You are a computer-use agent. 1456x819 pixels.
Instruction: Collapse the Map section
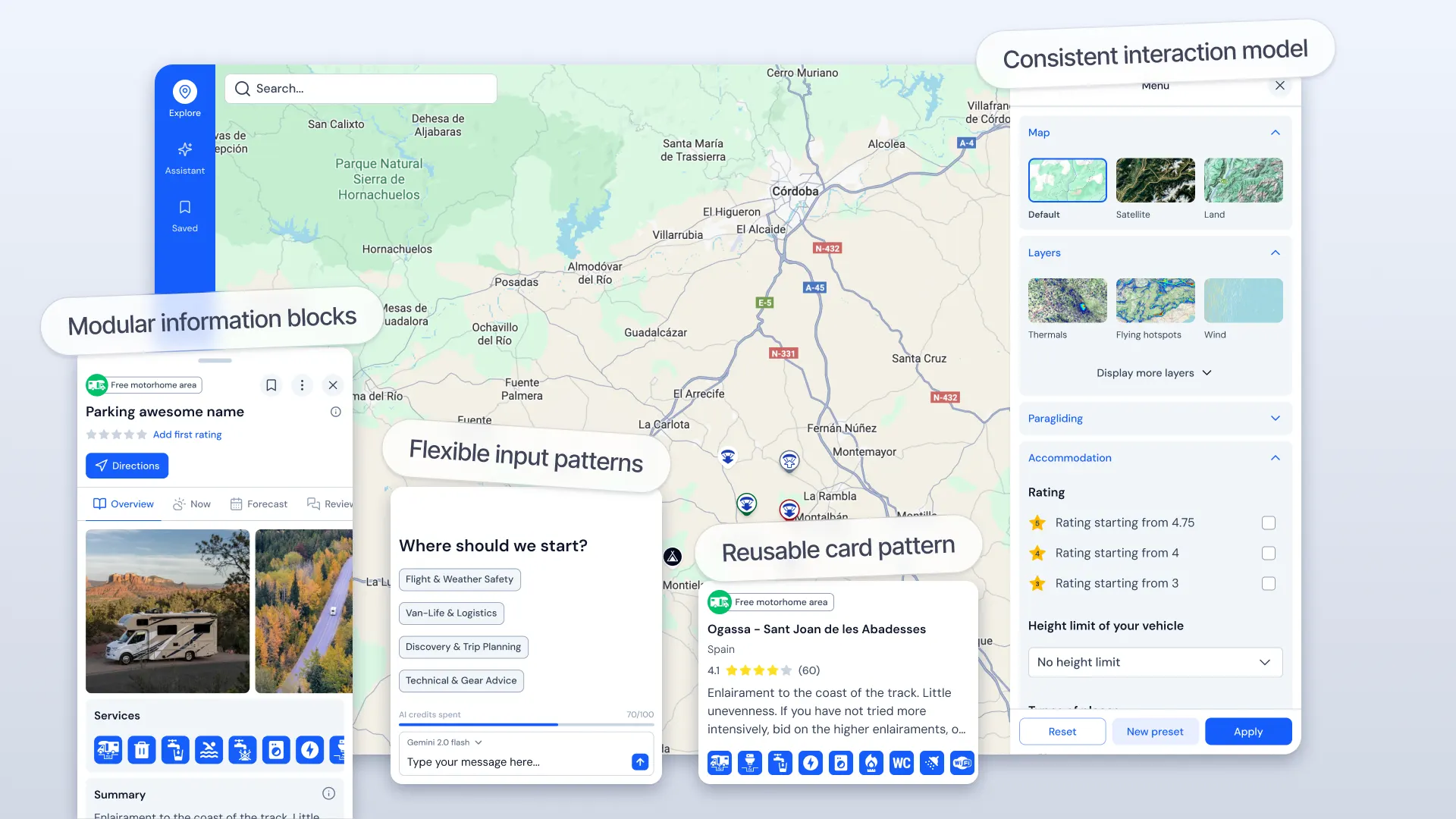click(x=1276, y=133)
